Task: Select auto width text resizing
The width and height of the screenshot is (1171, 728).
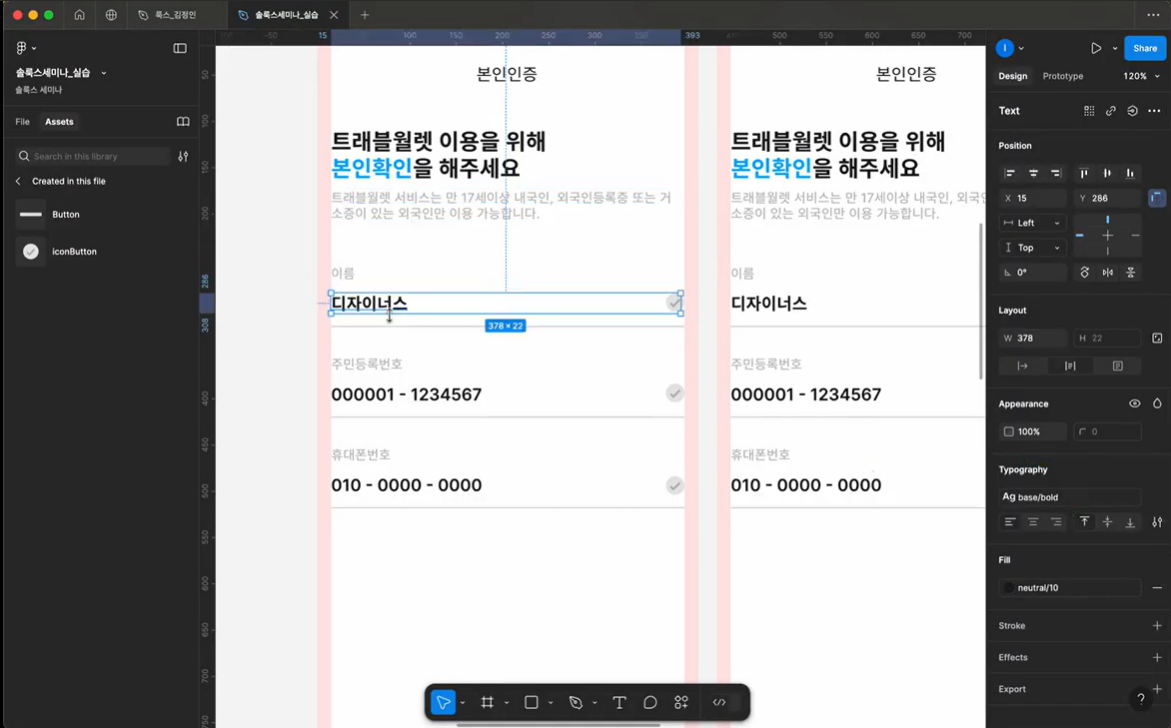Action: coord(1022,366)
